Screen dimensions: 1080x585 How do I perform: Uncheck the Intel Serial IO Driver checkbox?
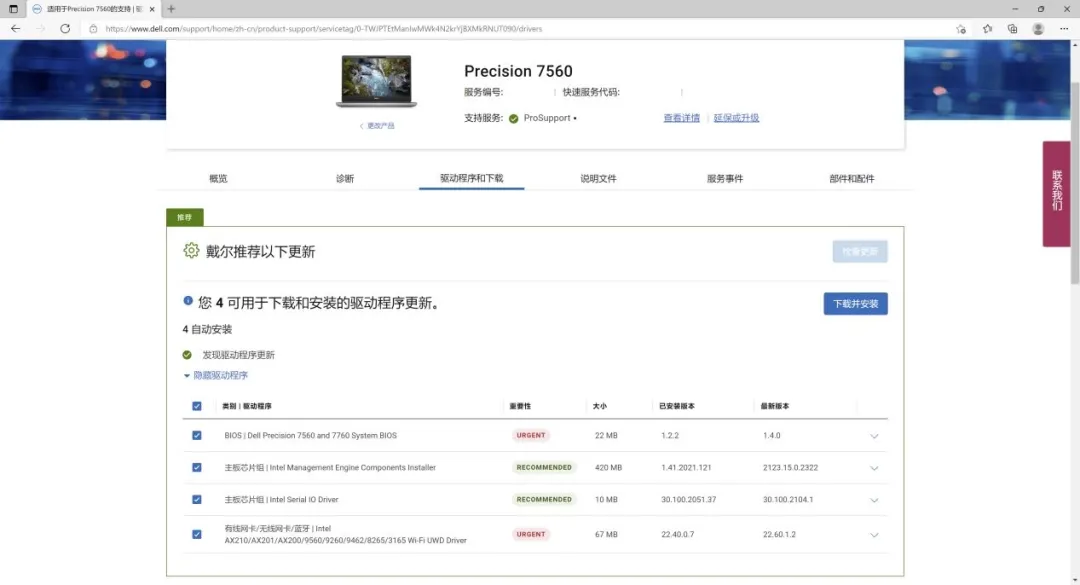coord(197,500)
